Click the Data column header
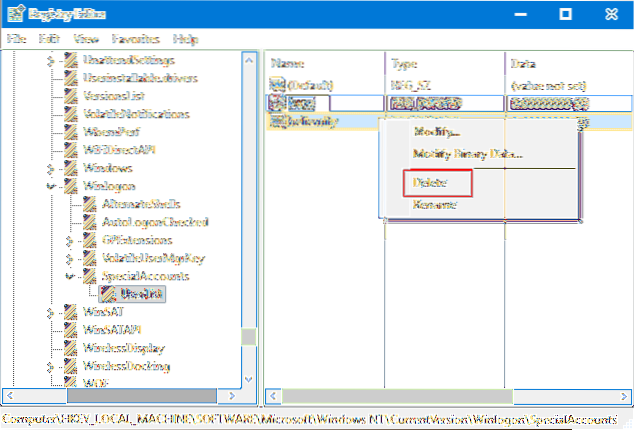This screenshot has width=634, height=430. [523, 62]
